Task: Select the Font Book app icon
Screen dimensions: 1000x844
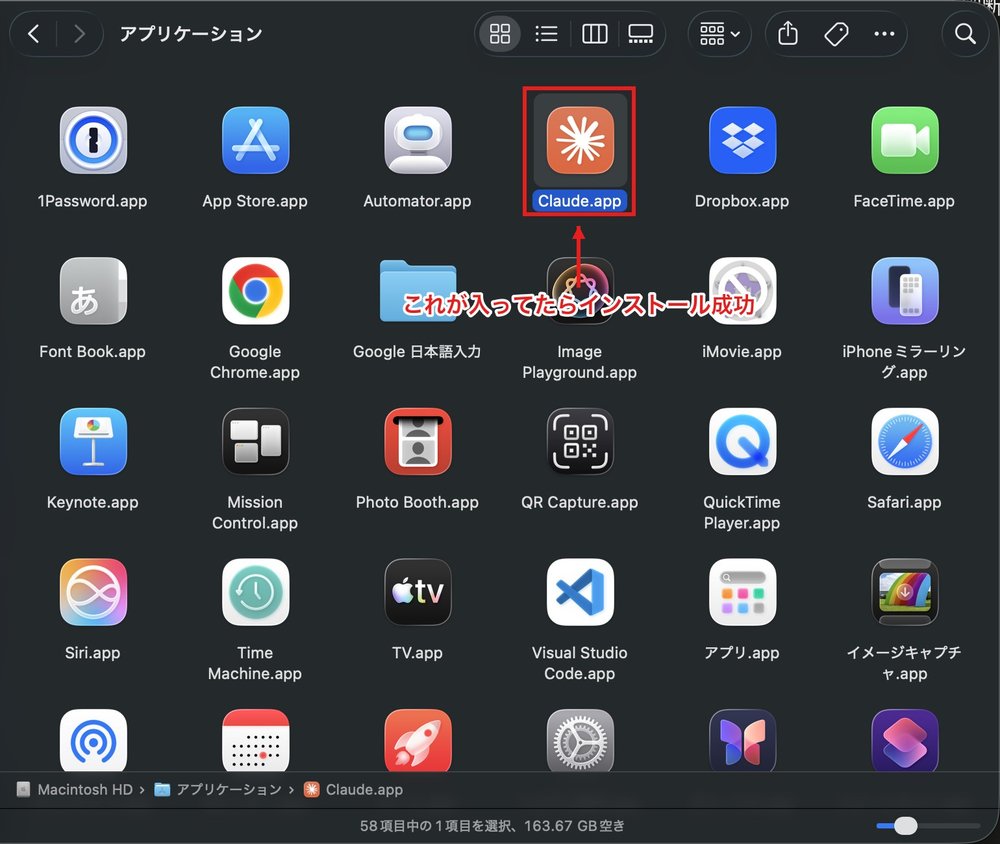Action: pos(93,291)
